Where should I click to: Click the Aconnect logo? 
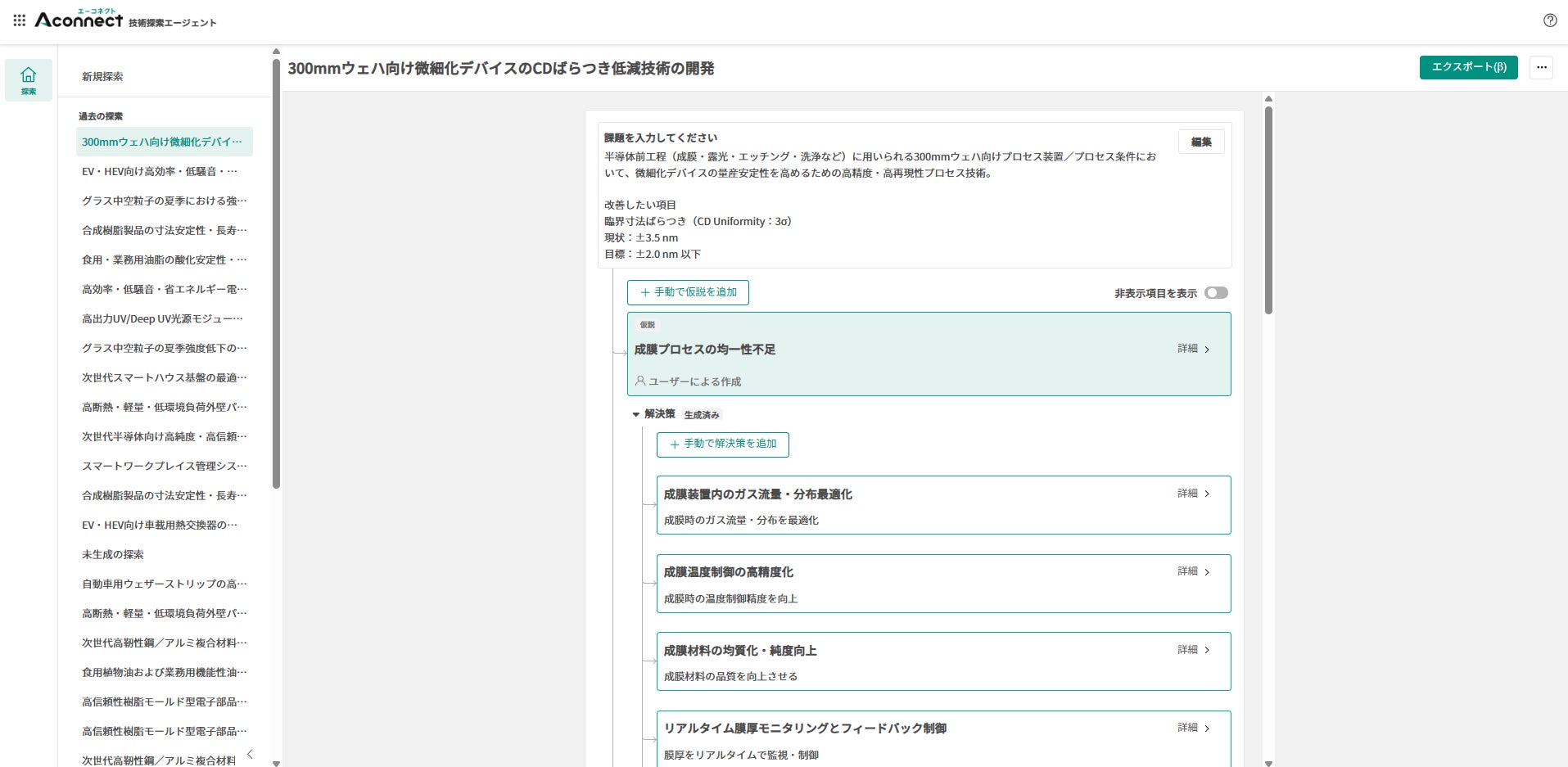pyautogui.click(x=79, y=20)
